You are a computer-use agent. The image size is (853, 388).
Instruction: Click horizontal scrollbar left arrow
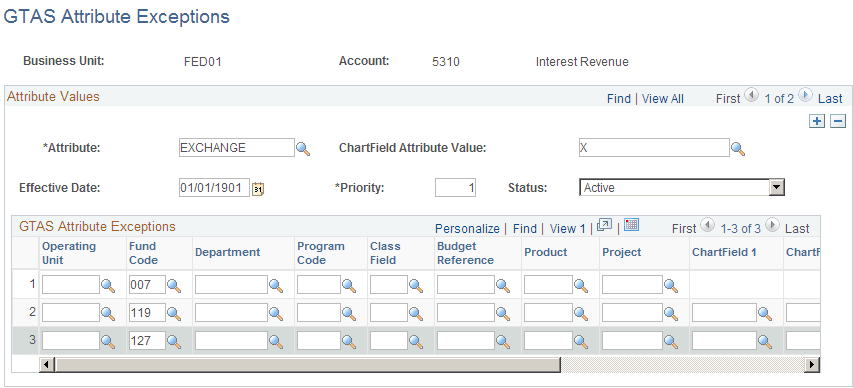tap(47, 365)
